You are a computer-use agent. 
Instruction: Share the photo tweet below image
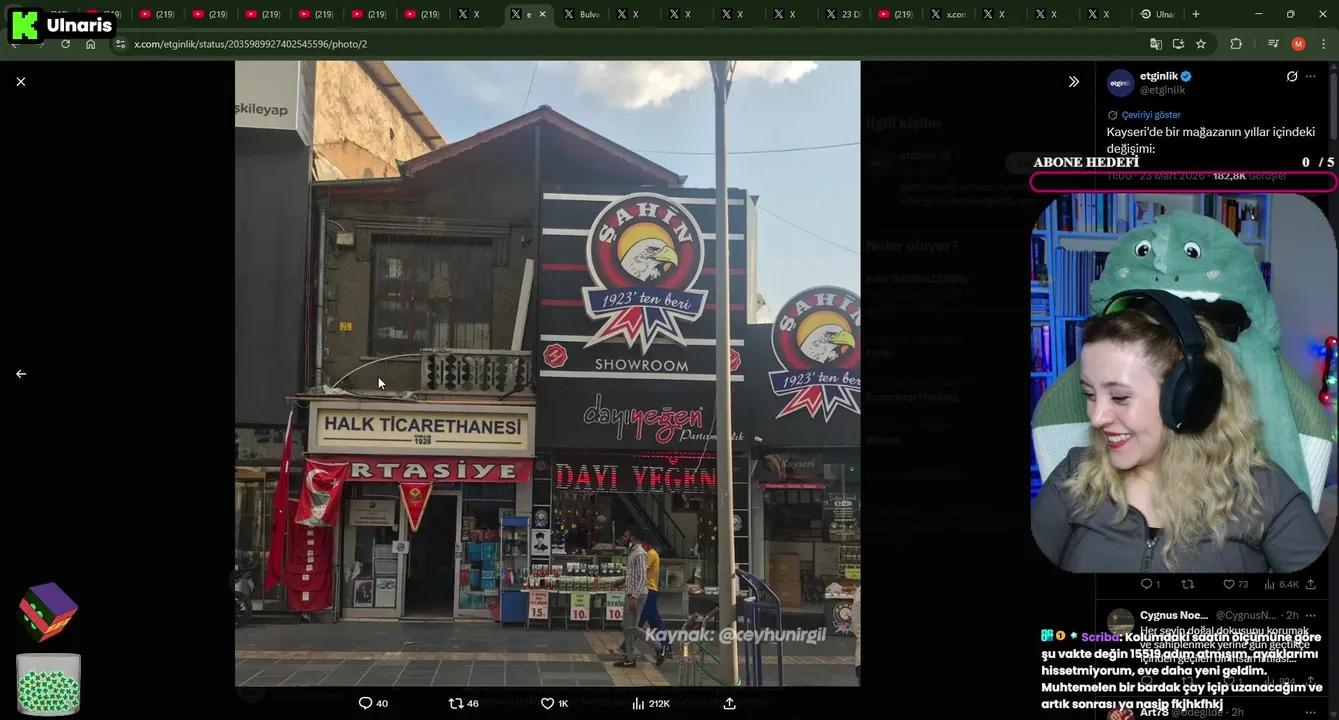[x=730, y=703]
